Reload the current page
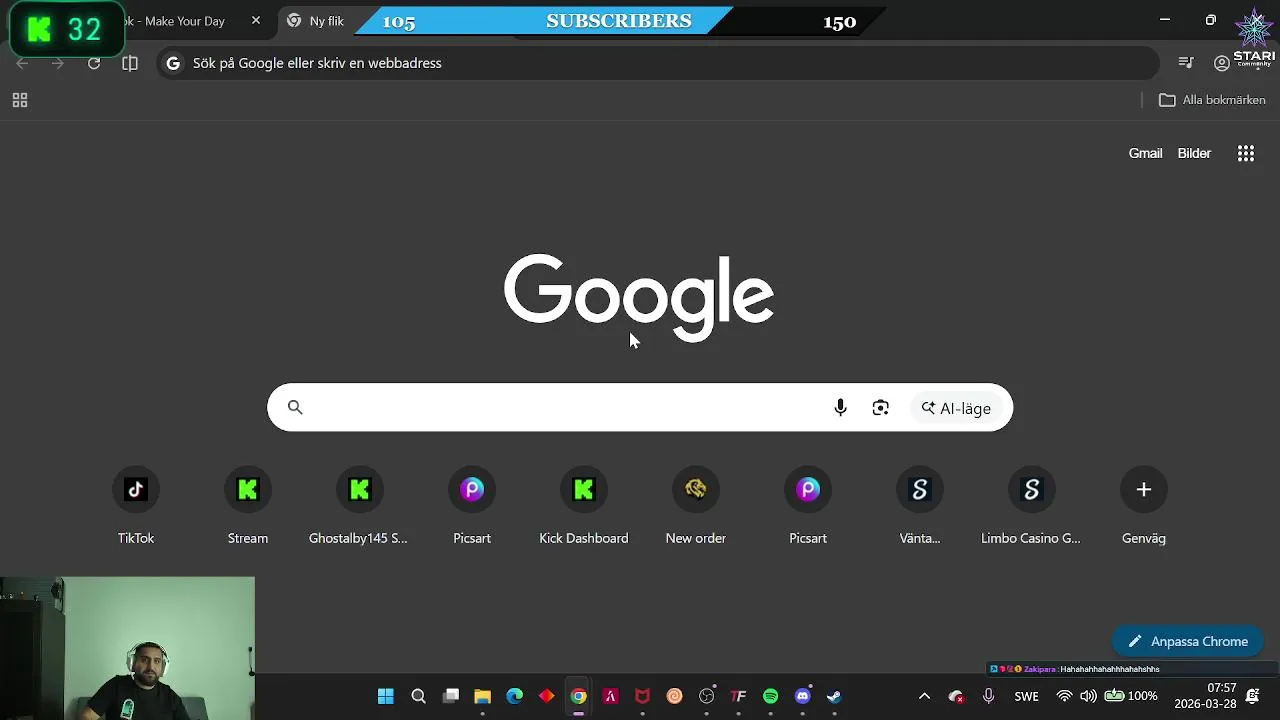 (94, 63)
